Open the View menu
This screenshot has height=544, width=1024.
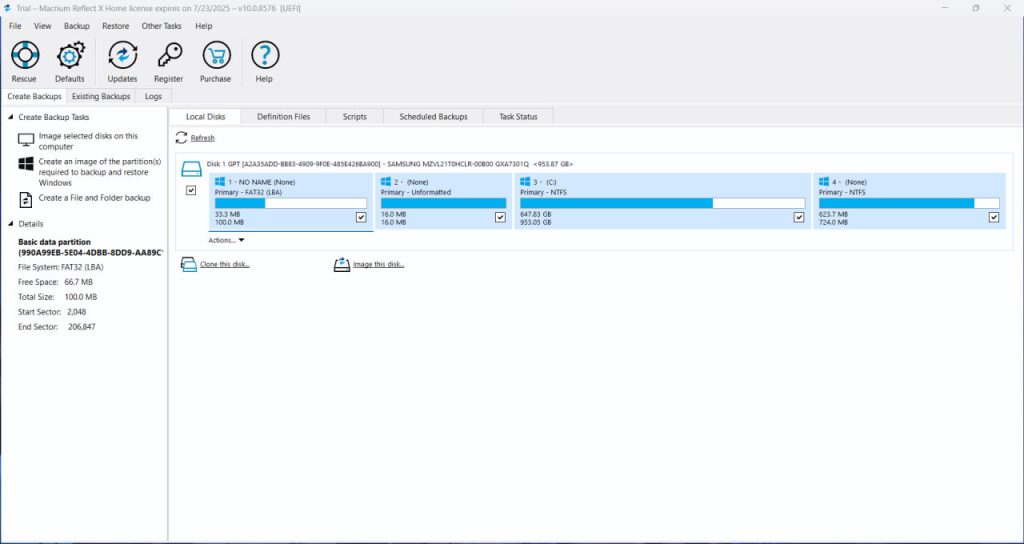pyautogui.click(x=42, y=26)
